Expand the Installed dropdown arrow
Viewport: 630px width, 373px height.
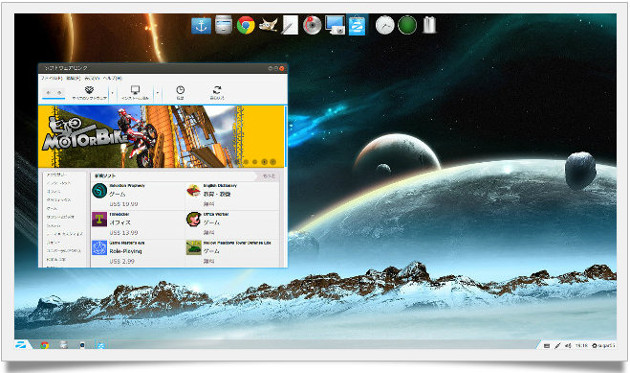pos(158,93)
